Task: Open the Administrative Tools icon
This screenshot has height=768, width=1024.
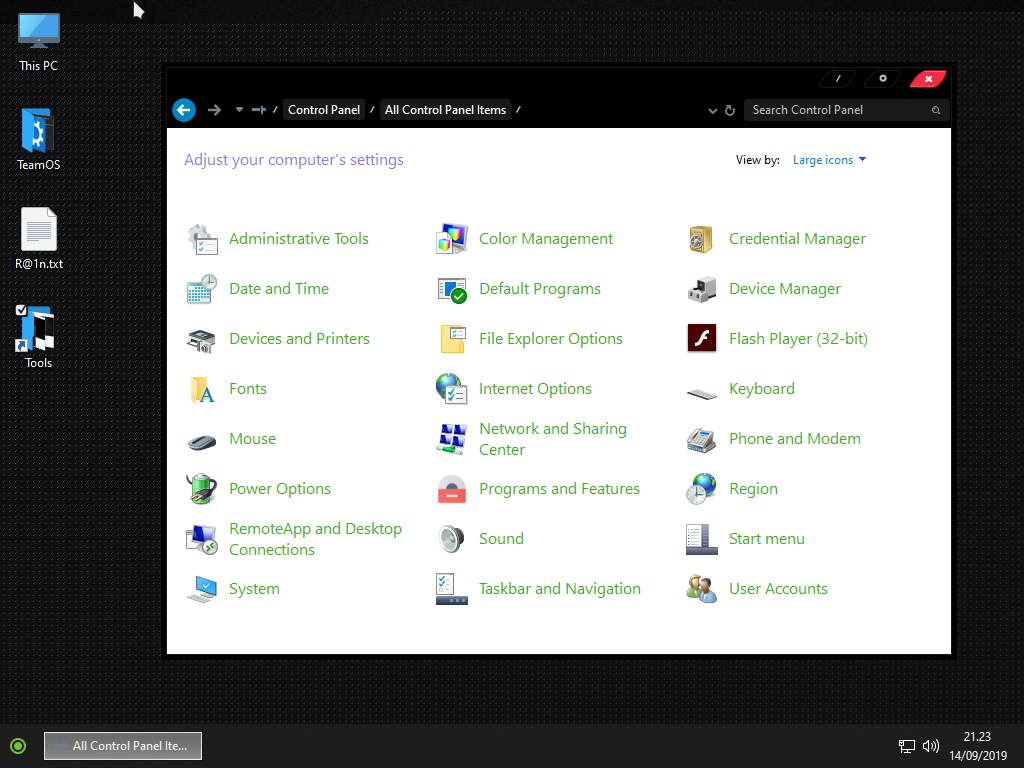Action: click(x=202, y=239)
